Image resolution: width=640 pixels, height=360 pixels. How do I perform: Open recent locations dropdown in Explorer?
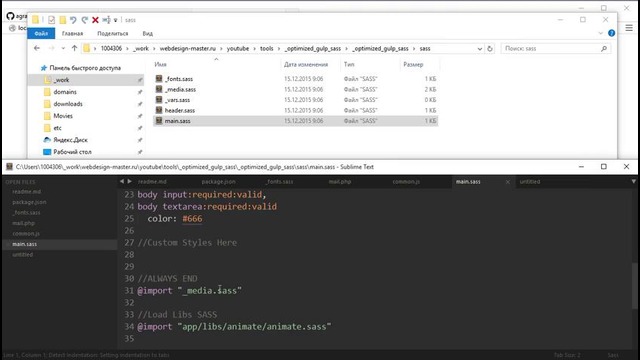(63, 49)
